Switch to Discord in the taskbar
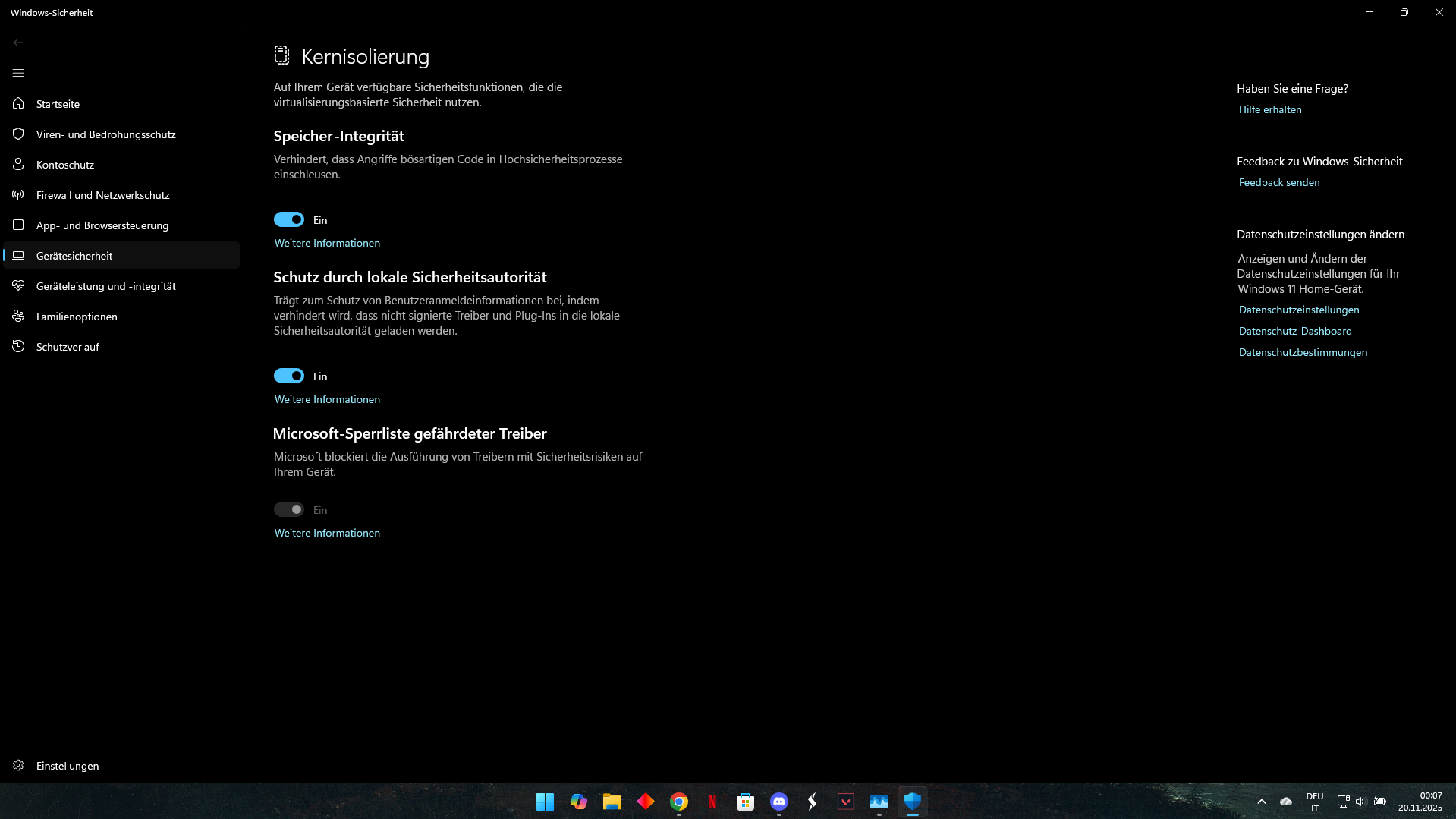 tap(779, 802)
